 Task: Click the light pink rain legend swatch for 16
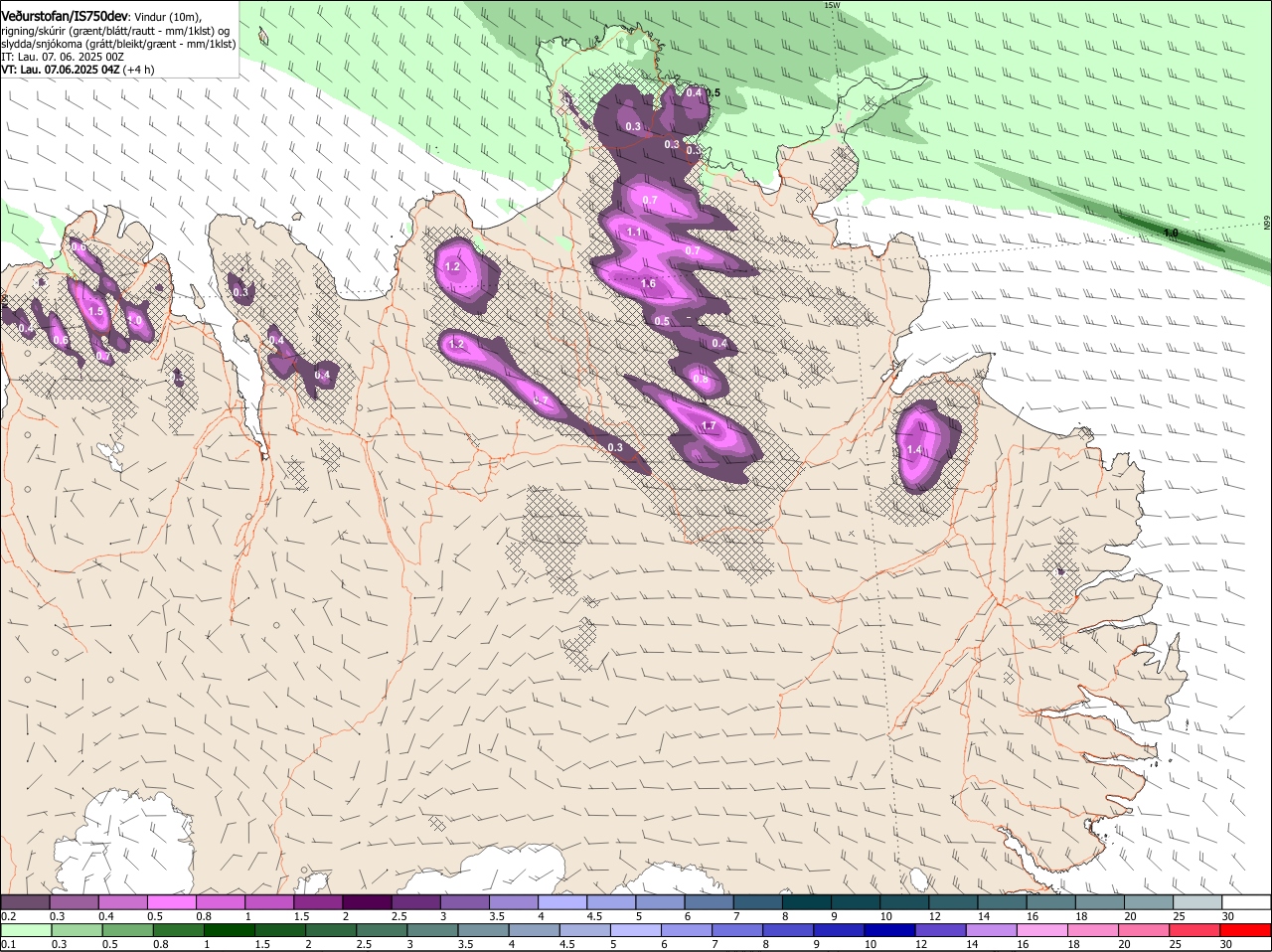click(x=1040, y=930)
